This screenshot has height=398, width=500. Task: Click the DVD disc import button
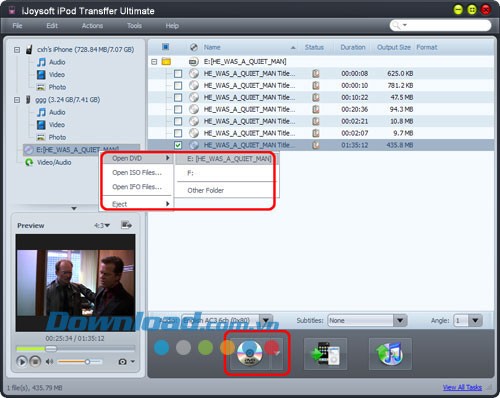pos(250,354)
